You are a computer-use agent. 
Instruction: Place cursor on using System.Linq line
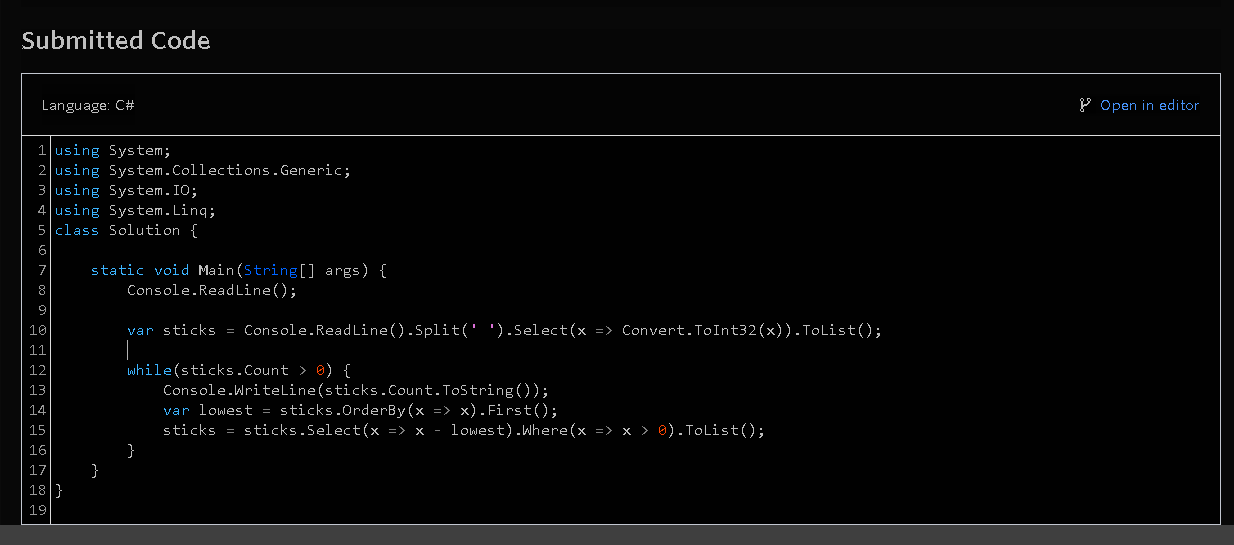(135, 210)
